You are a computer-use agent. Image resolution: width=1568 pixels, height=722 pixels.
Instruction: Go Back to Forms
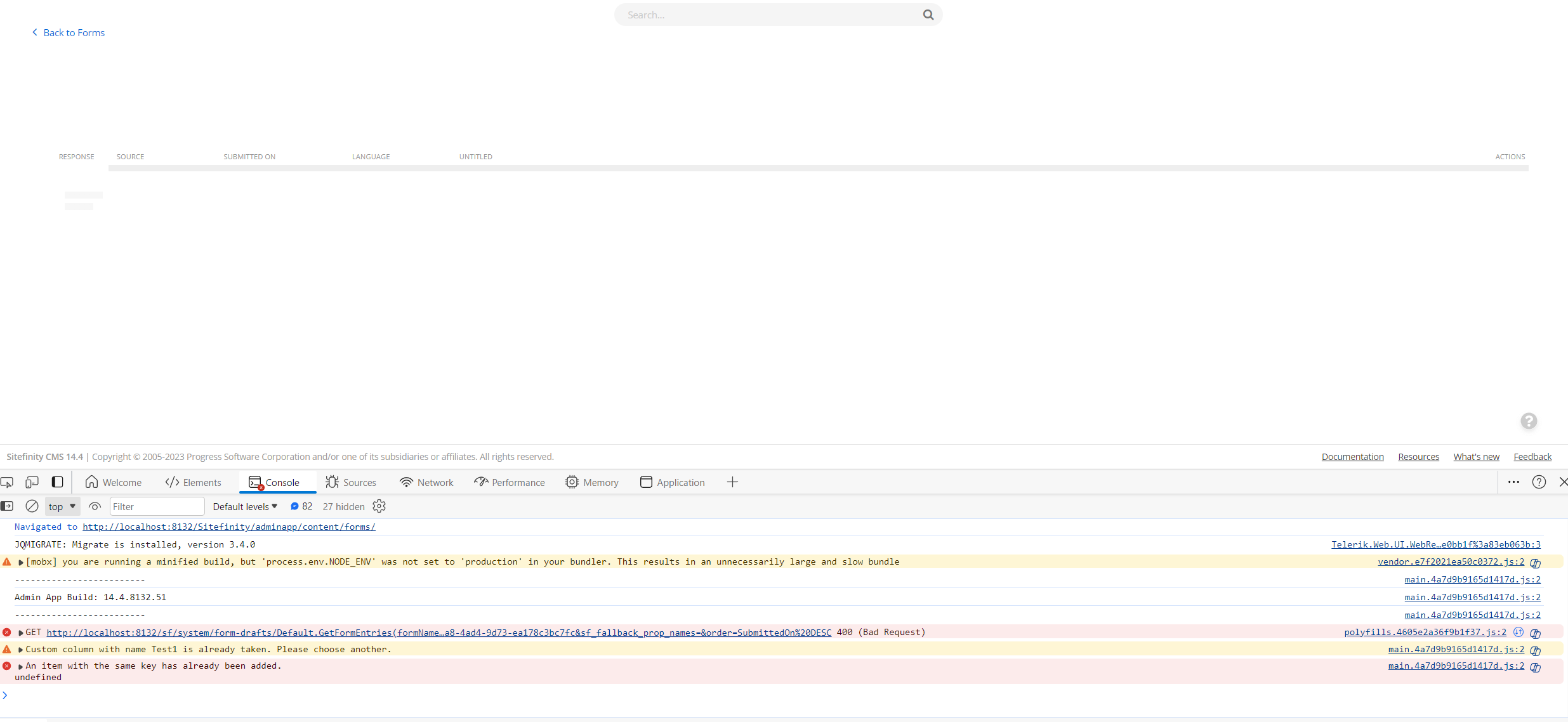[x=69, y=32]
